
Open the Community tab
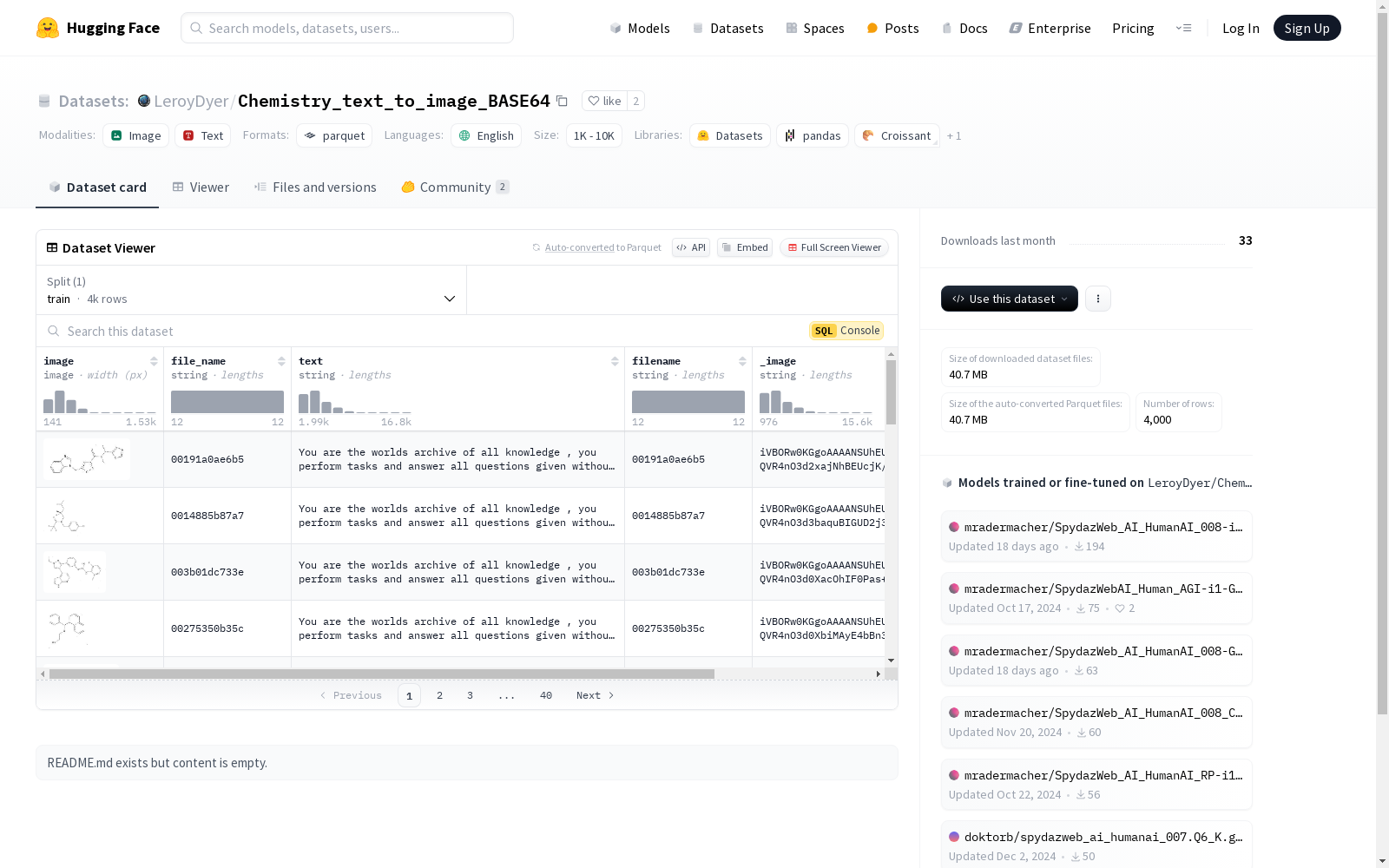point(455,187)
